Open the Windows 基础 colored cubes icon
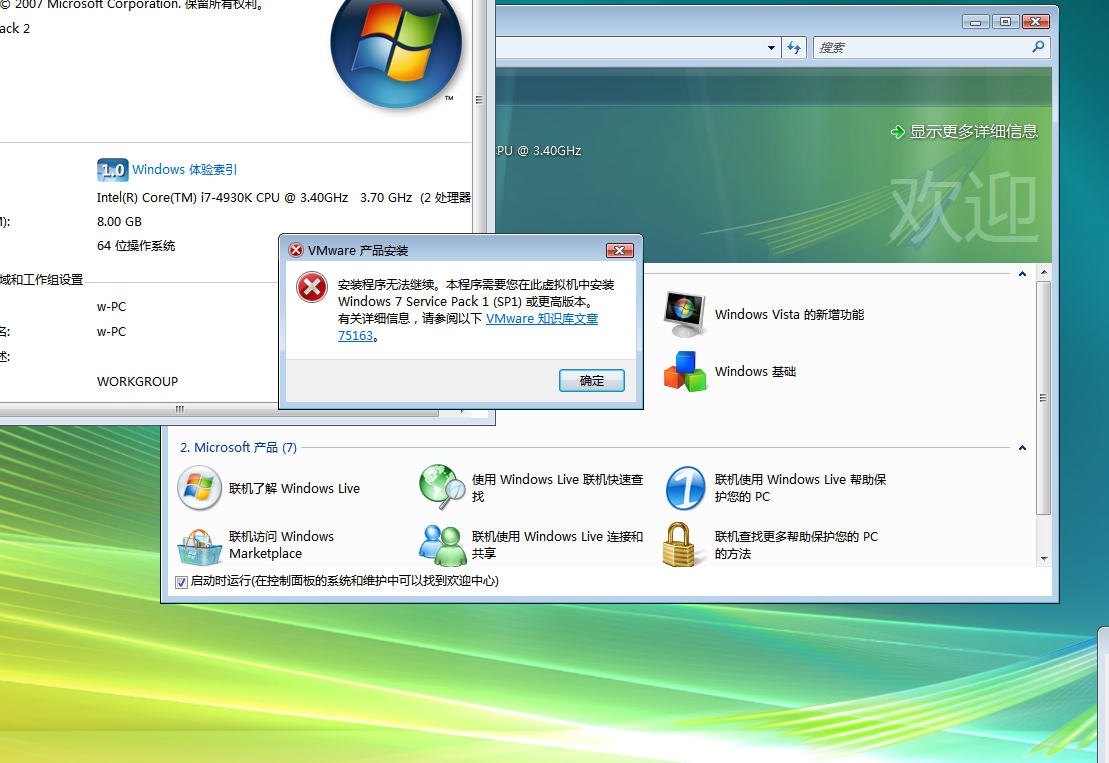 tap(685, 371)
